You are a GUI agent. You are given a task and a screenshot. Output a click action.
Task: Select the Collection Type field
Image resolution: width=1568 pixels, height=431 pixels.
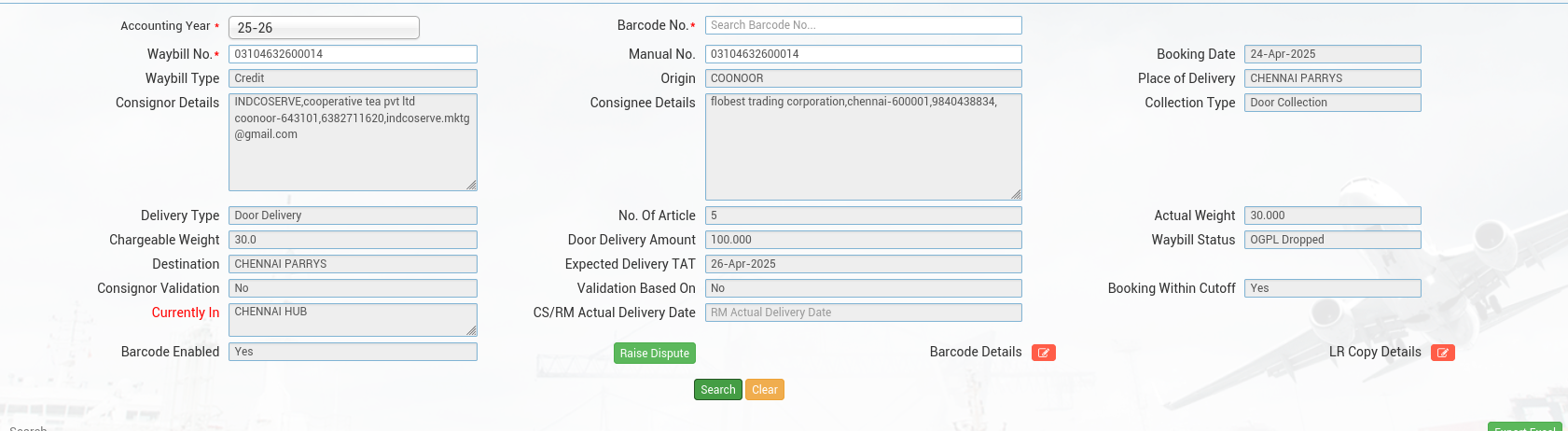pos(1332,103)
